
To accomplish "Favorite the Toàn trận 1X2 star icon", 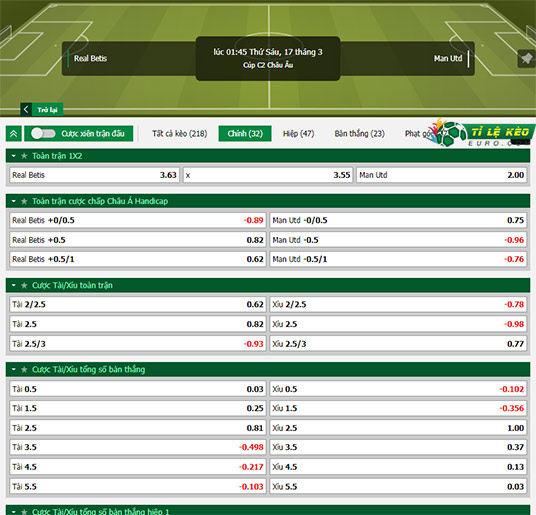I will pos(24,156).
